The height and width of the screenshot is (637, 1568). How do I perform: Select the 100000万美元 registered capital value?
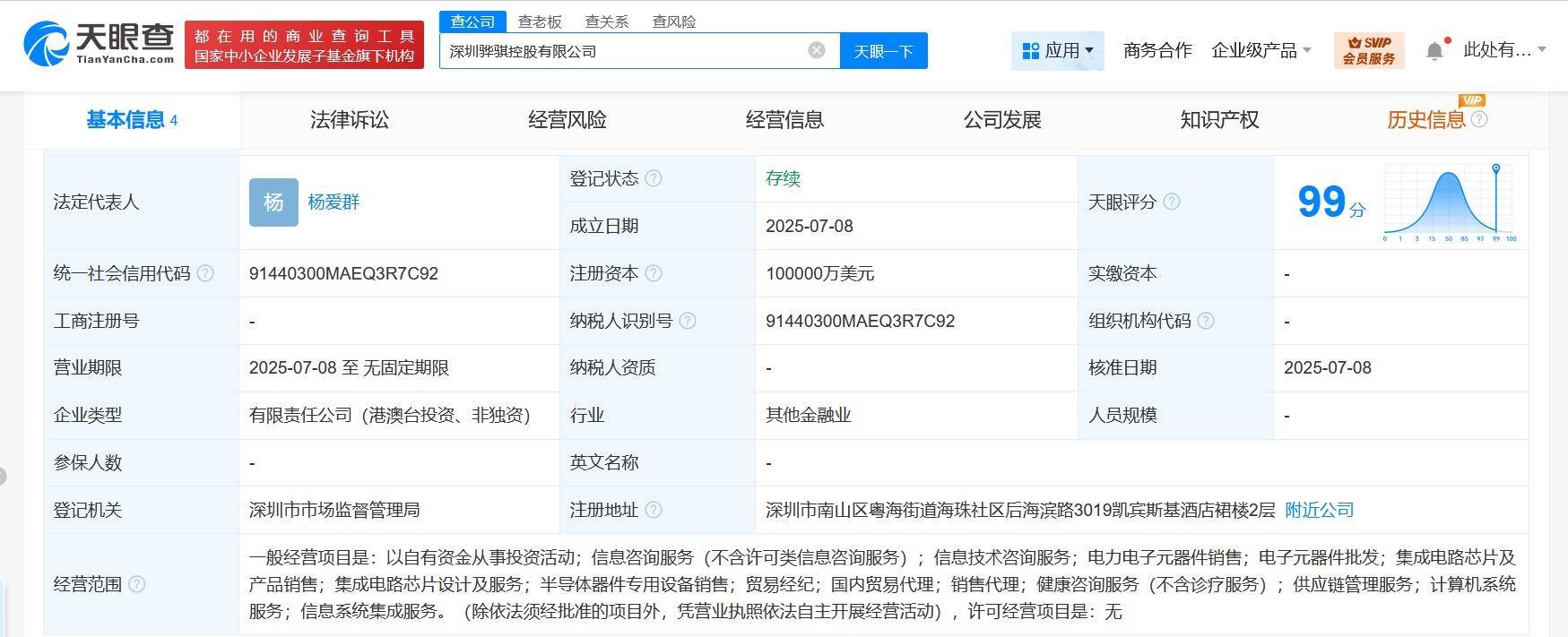pyautogui.click(x=819, y=273)
